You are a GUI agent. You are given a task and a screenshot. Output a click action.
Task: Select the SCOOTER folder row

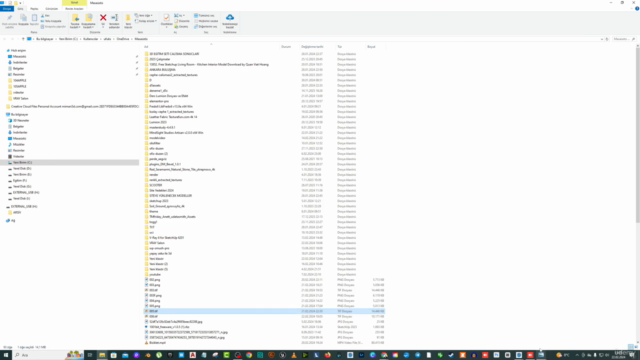263,185
